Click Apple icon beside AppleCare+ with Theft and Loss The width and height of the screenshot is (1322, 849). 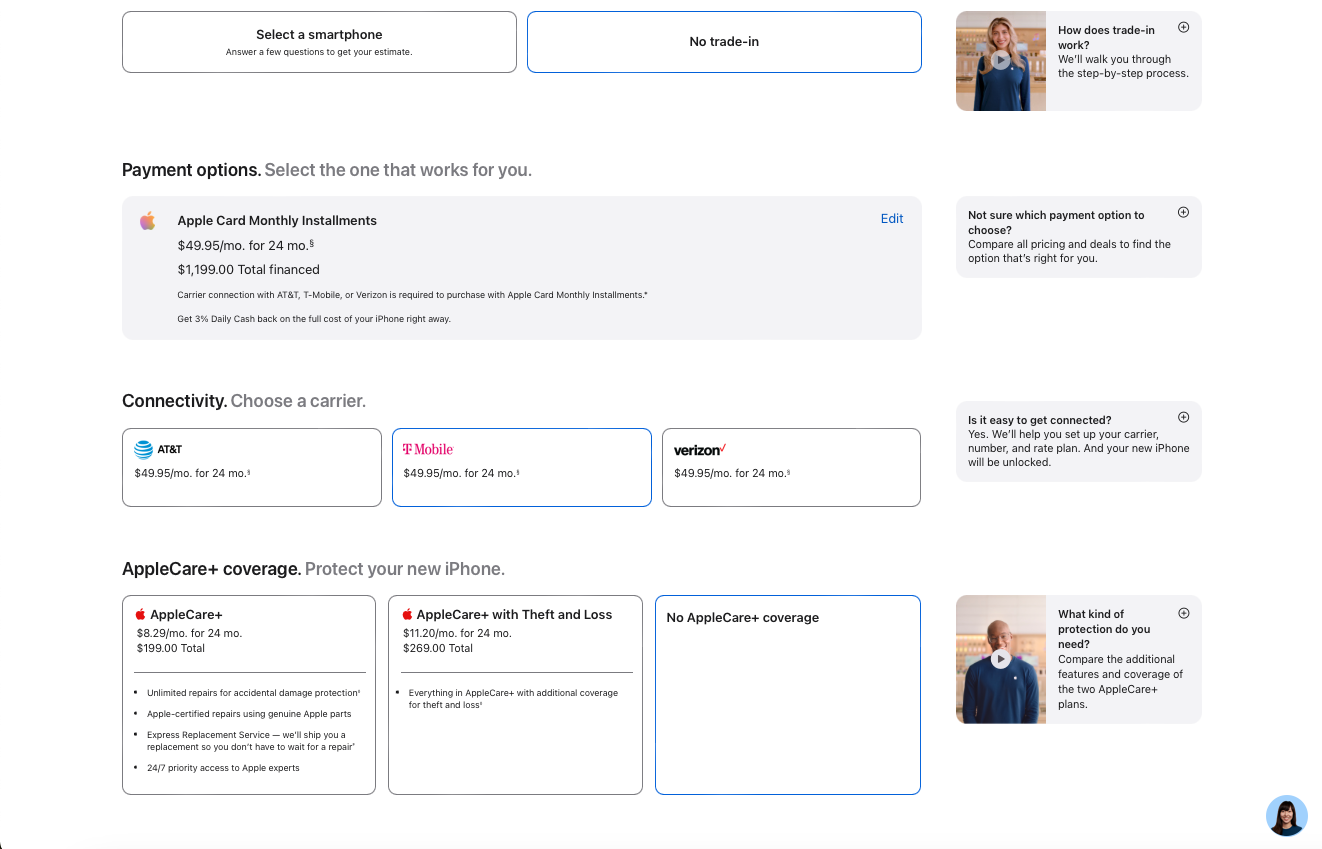[x=407, y=615]
